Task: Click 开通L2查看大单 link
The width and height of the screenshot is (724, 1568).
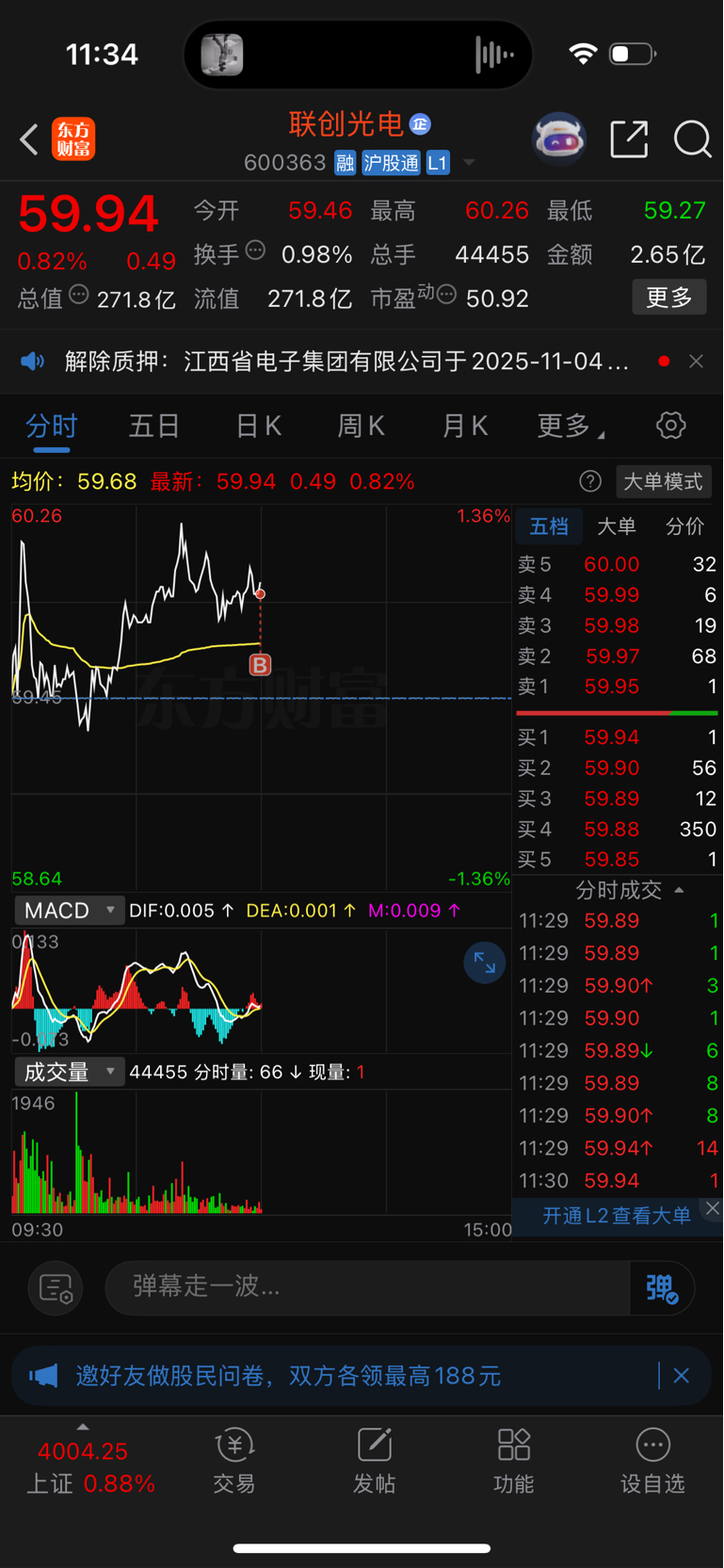Action: [x=617, y=1216]
